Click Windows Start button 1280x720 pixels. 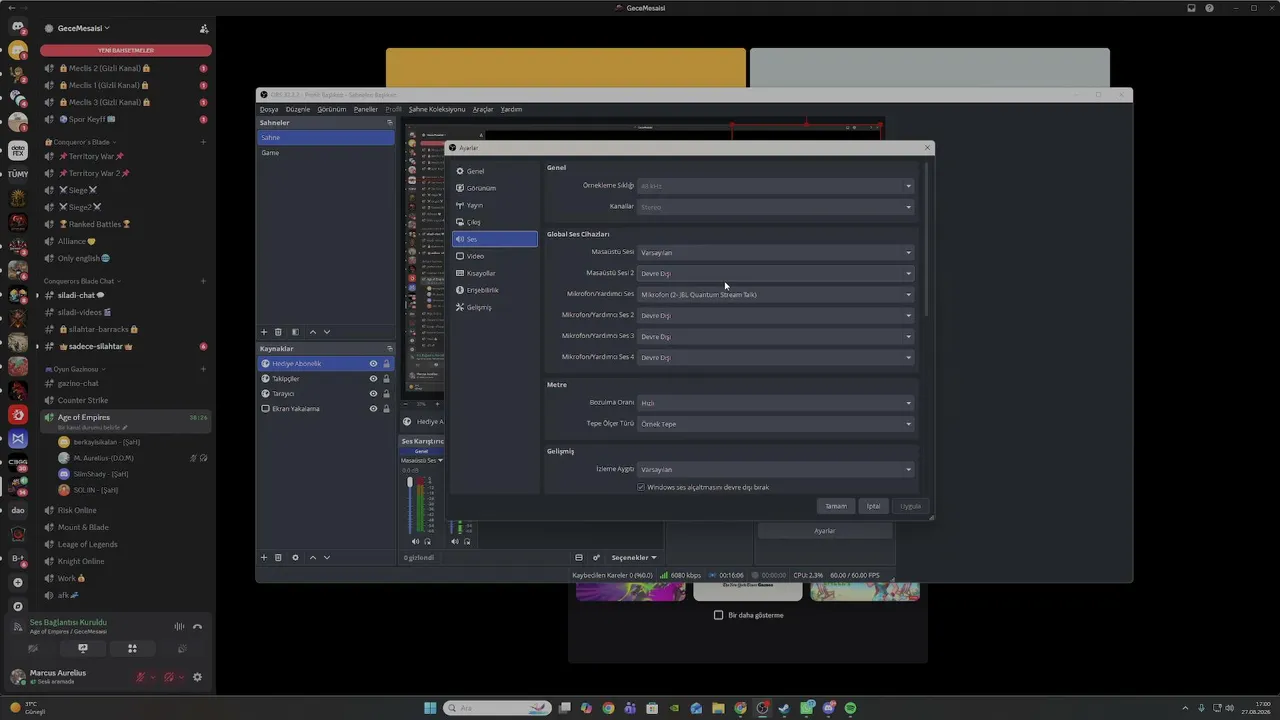click(x=430, y=708)
